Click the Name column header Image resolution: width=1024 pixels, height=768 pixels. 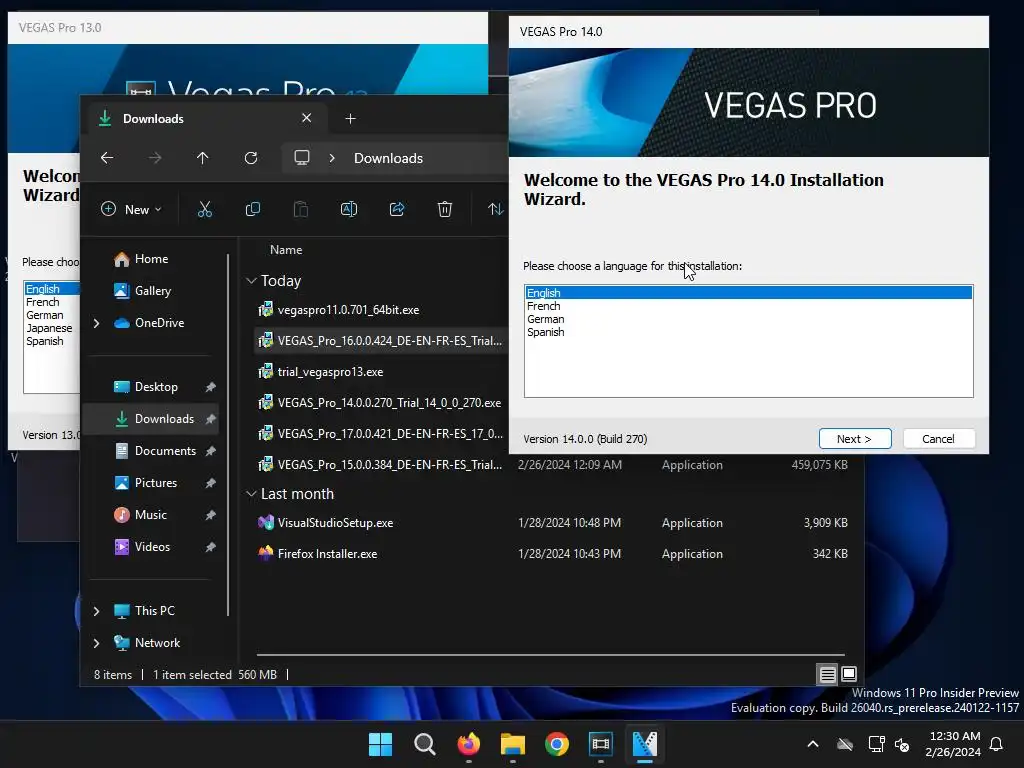coord(286,250)
